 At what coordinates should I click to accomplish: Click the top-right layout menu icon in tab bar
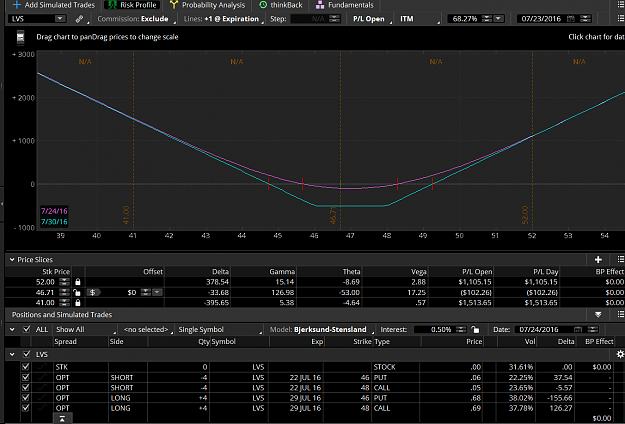pos(621,5)
